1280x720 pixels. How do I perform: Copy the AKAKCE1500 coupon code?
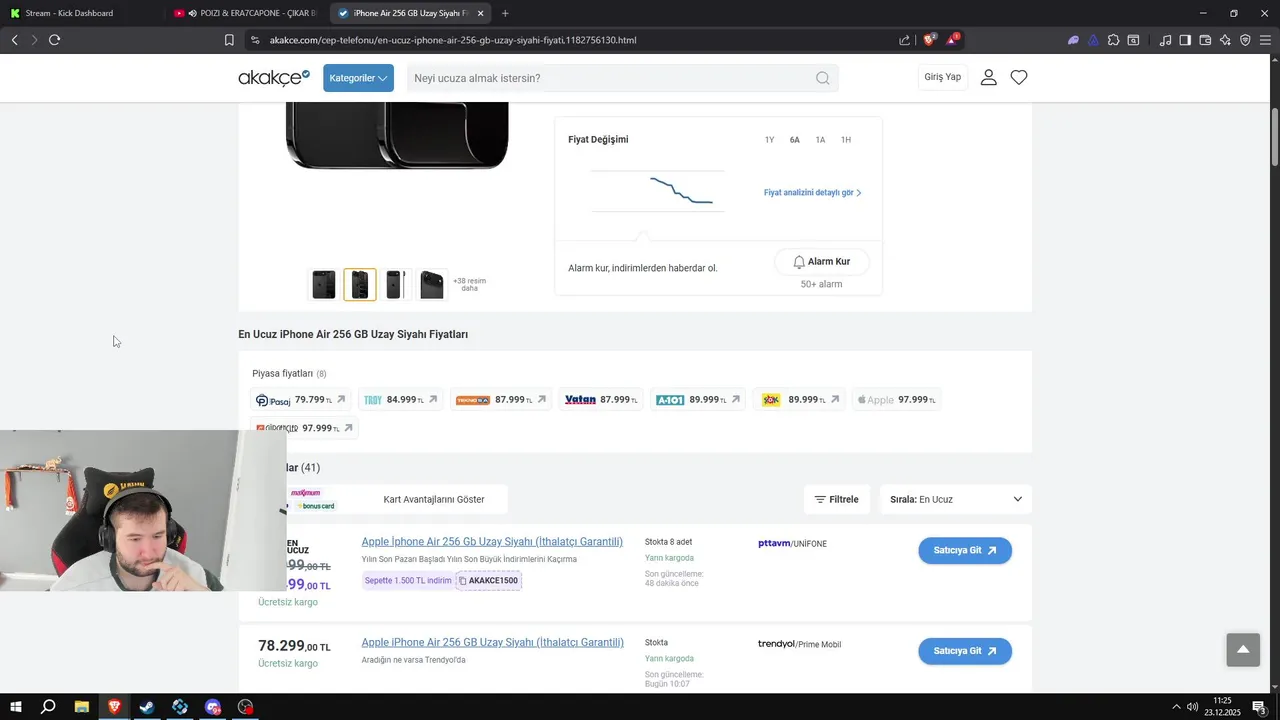(x=489, y=581)
